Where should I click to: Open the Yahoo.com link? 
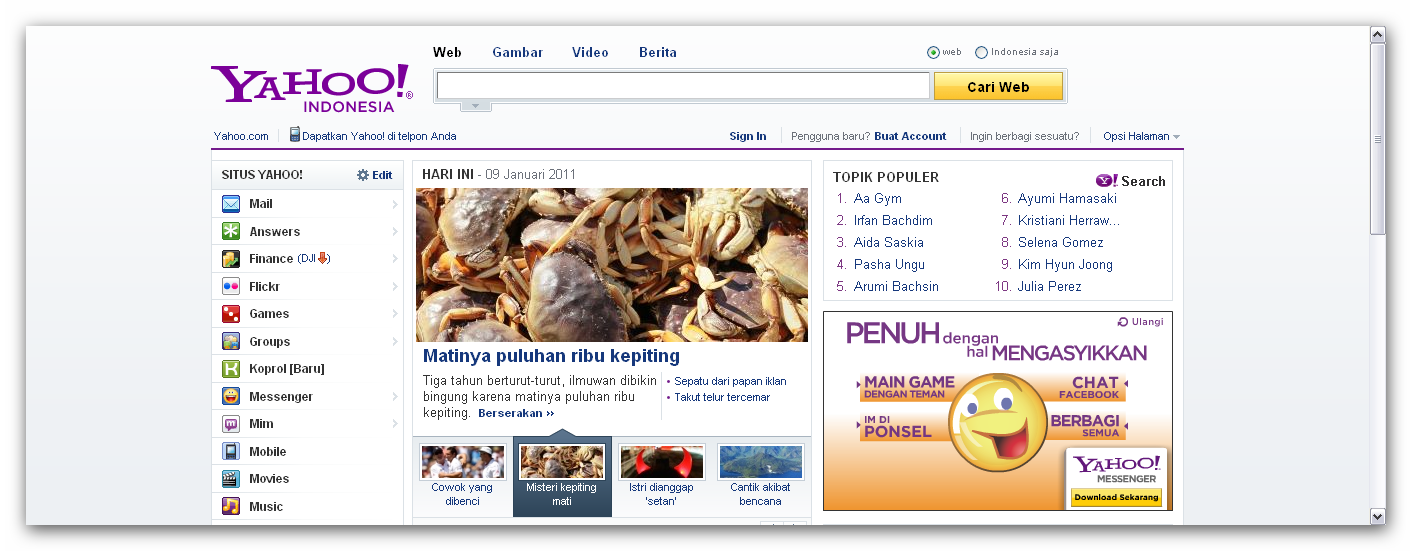pyautogui.click(x=241, y=136)
